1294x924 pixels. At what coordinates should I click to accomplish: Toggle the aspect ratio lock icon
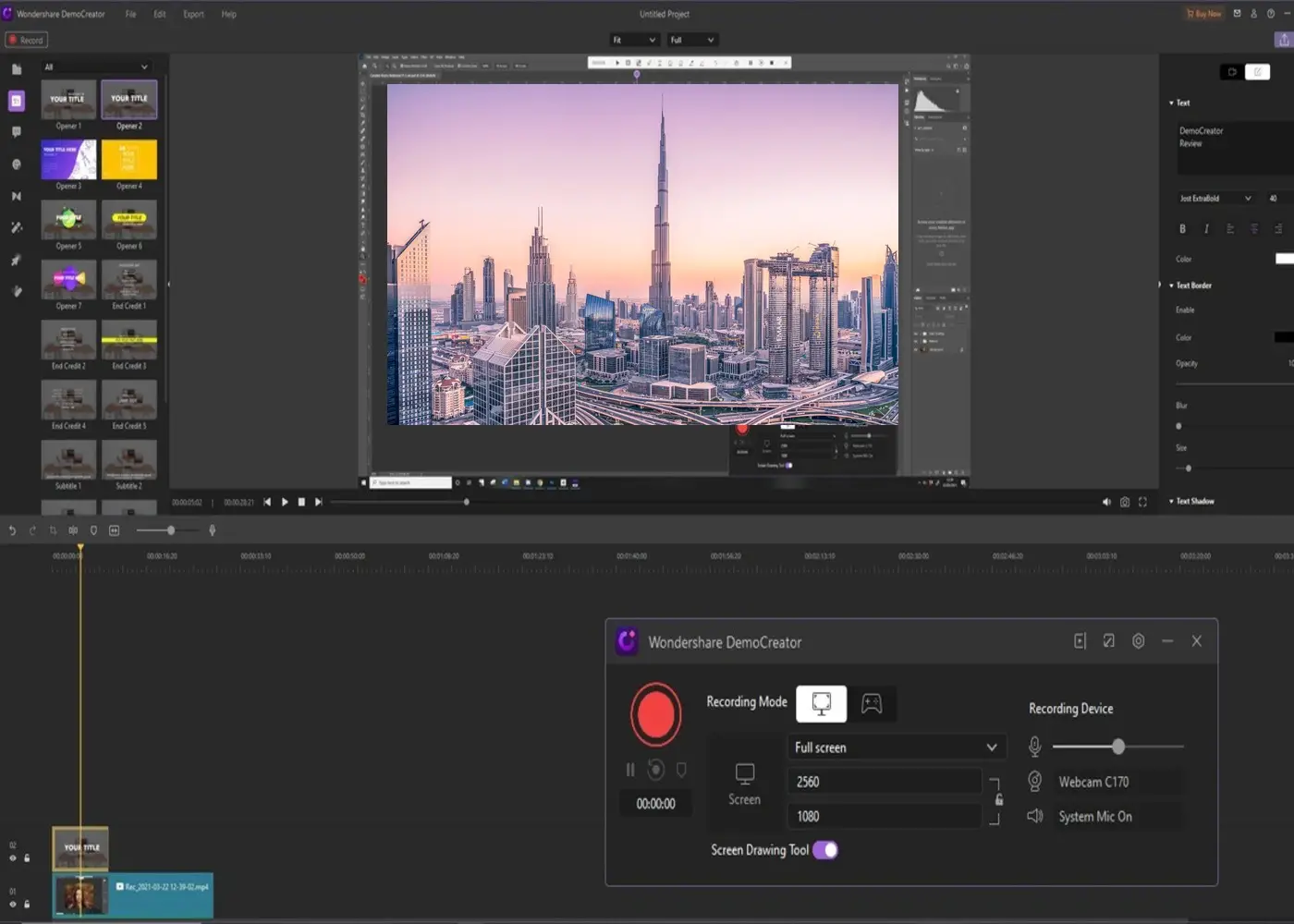point(998,799)
